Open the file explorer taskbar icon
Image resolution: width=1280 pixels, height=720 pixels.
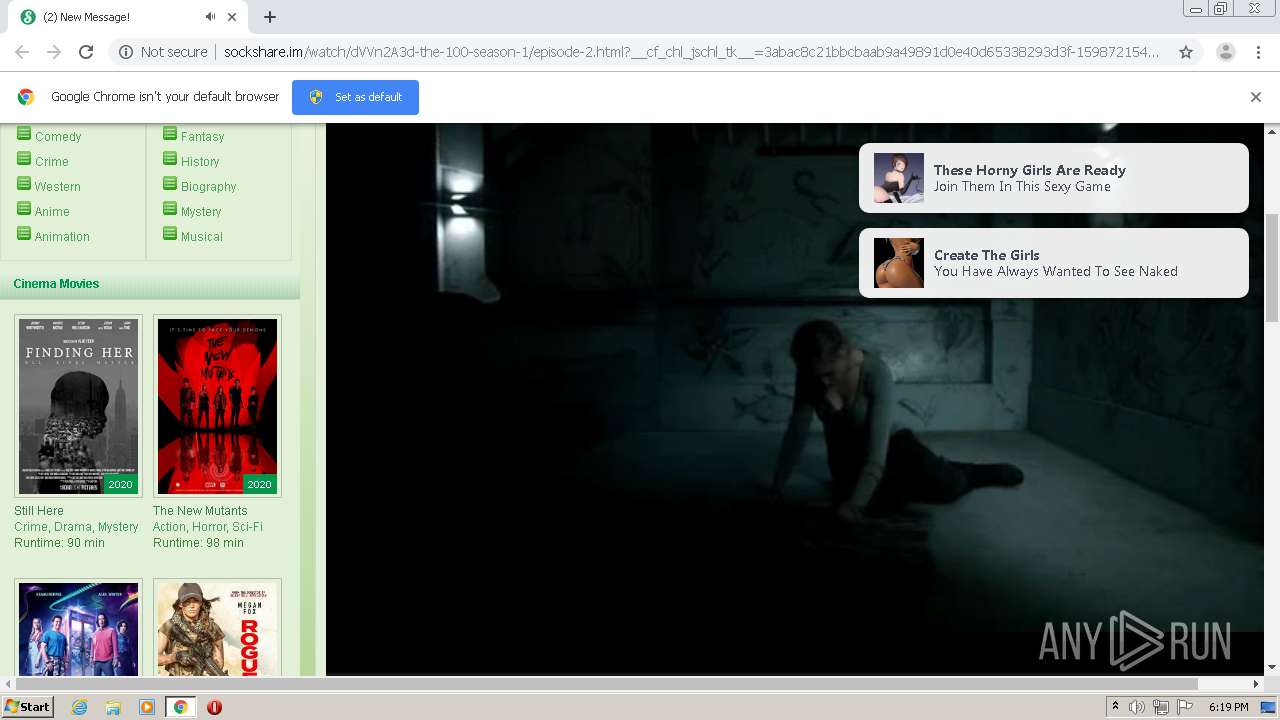point(113,707)
